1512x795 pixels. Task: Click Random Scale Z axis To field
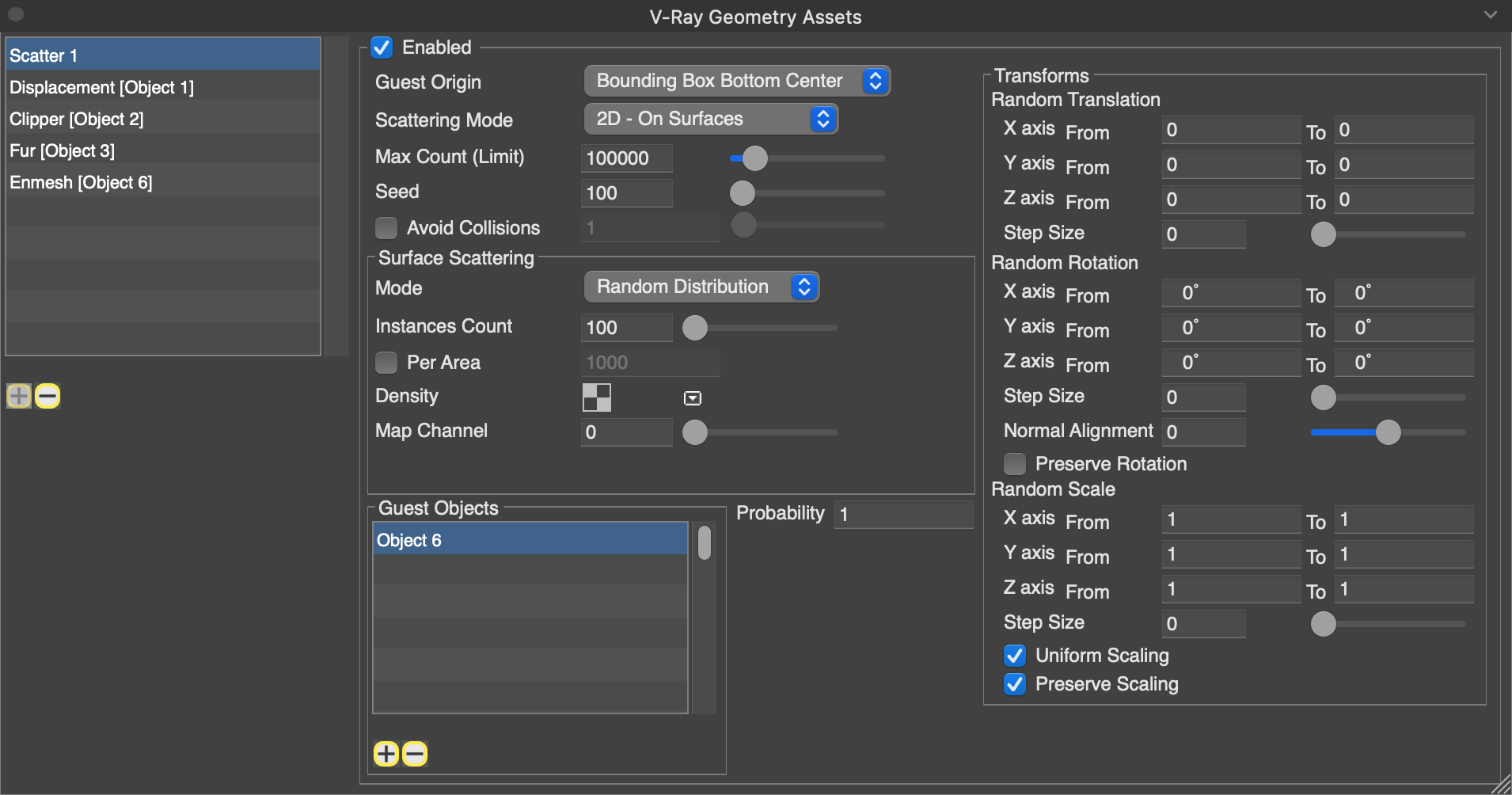pyautogui.click(x=1404, y=589)
